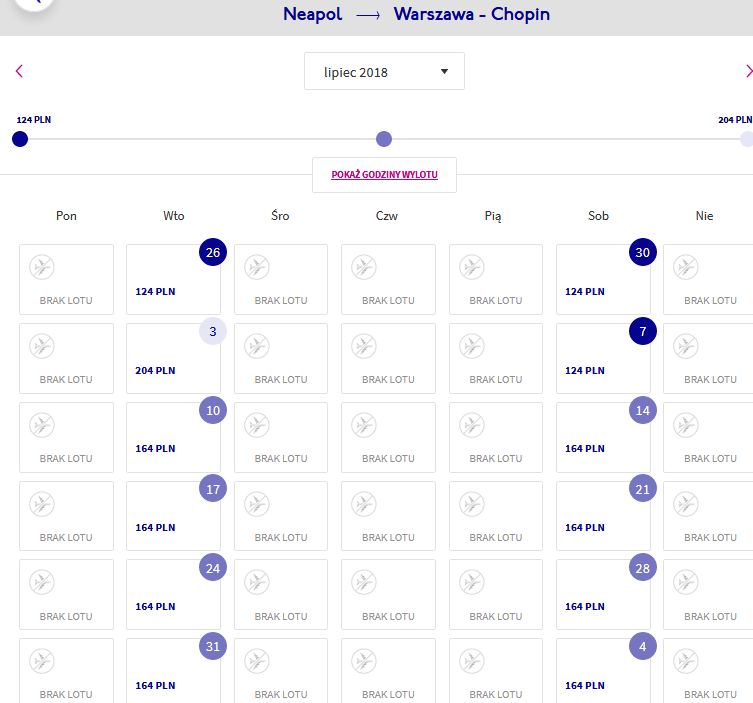Select the middle price slider point
Viewport: 753px width, 703px height.
pos(384,139)
